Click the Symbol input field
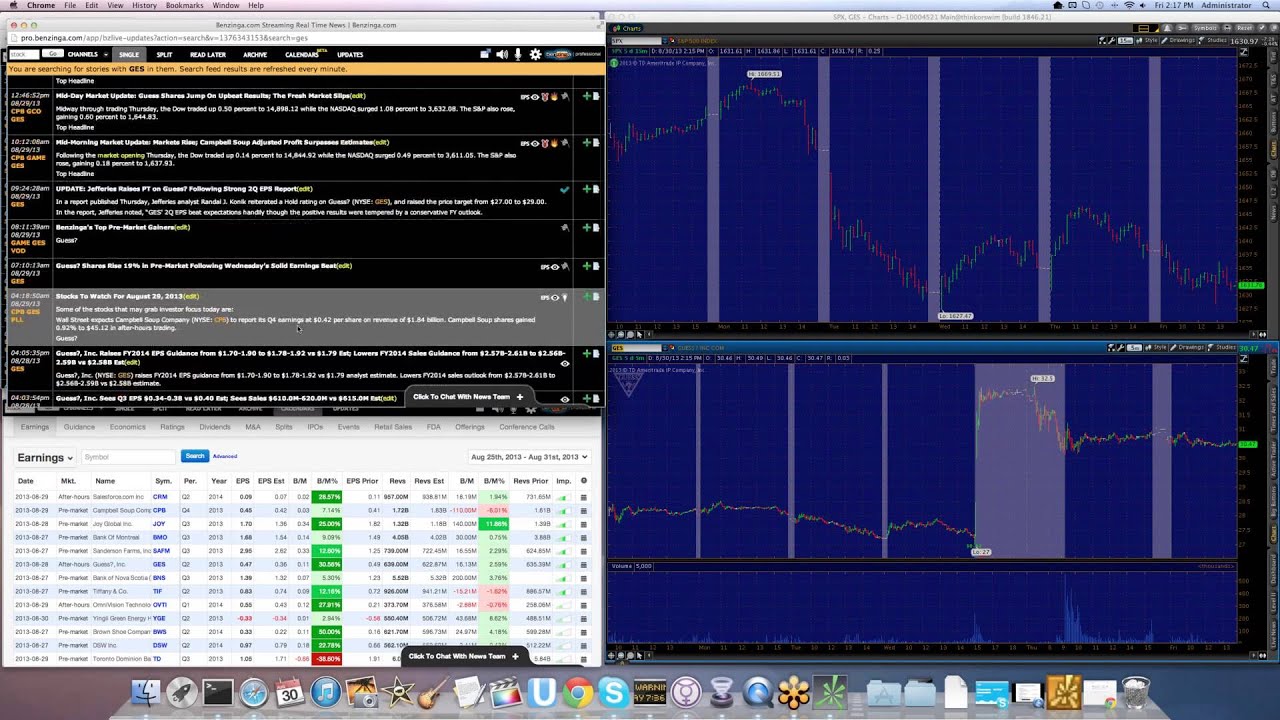Image resolution: width=1280 pixels, height=720 pixels. click(x=128, y=457)
